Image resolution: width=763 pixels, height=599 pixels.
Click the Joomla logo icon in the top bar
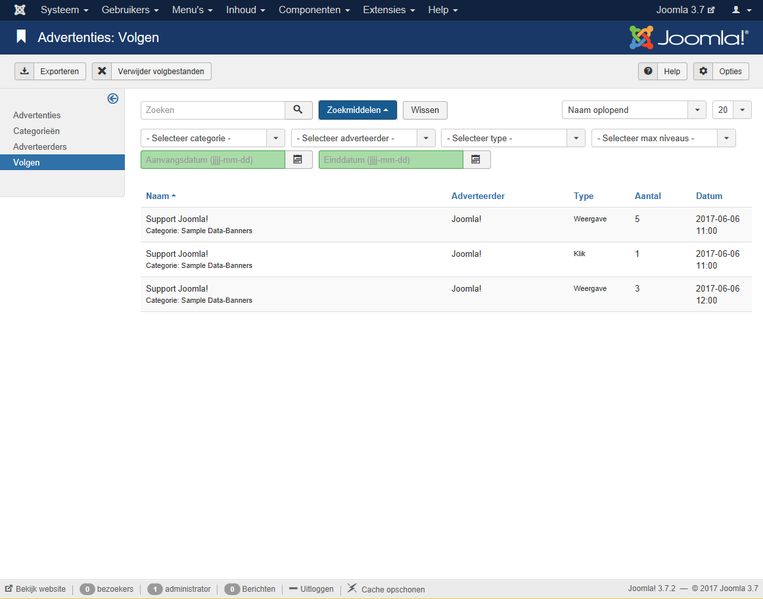19,10
